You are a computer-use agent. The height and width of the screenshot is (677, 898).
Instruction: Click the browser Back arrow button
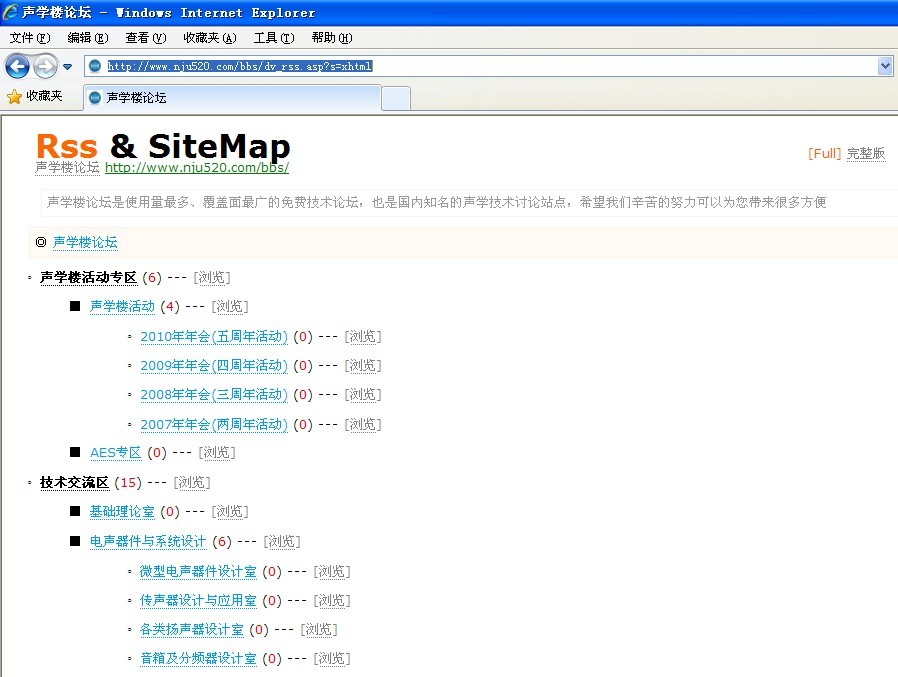[17, 66]
